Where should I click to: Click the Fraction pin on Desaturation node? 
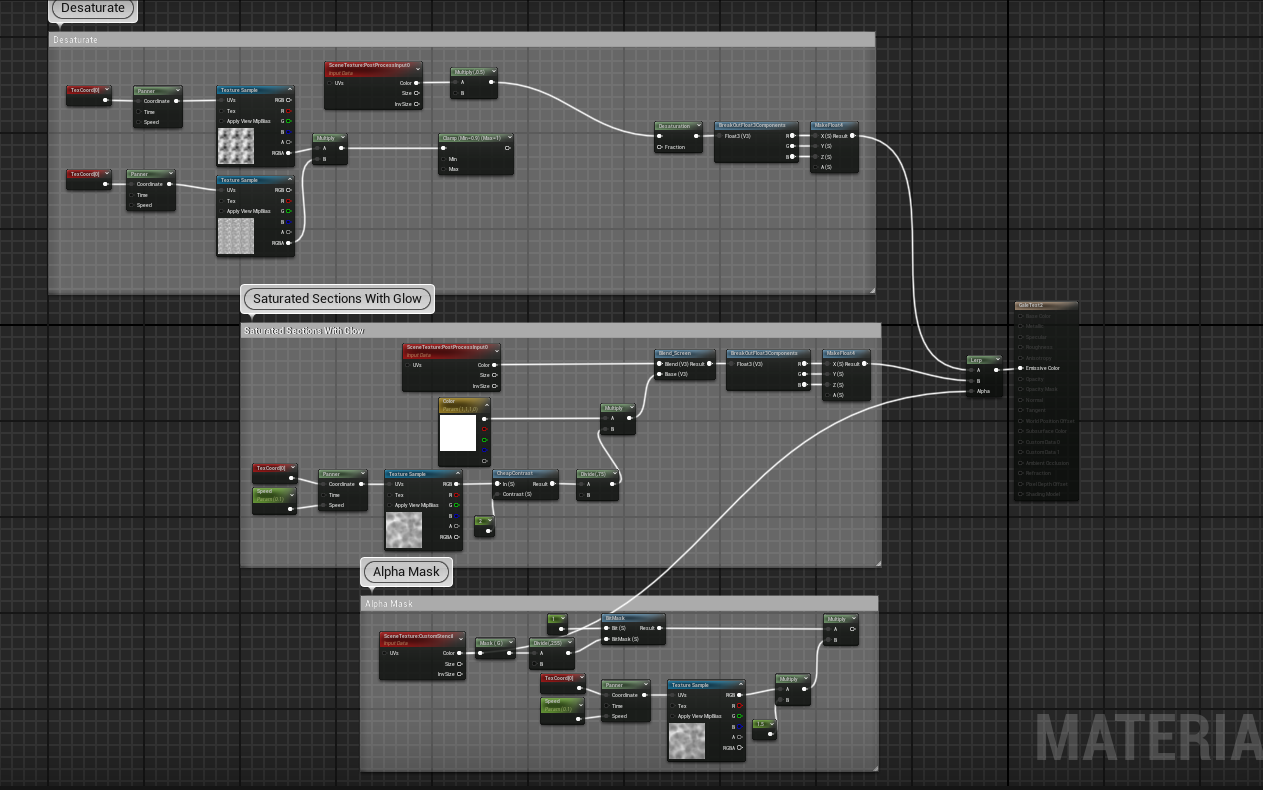(x=660, y=147)
